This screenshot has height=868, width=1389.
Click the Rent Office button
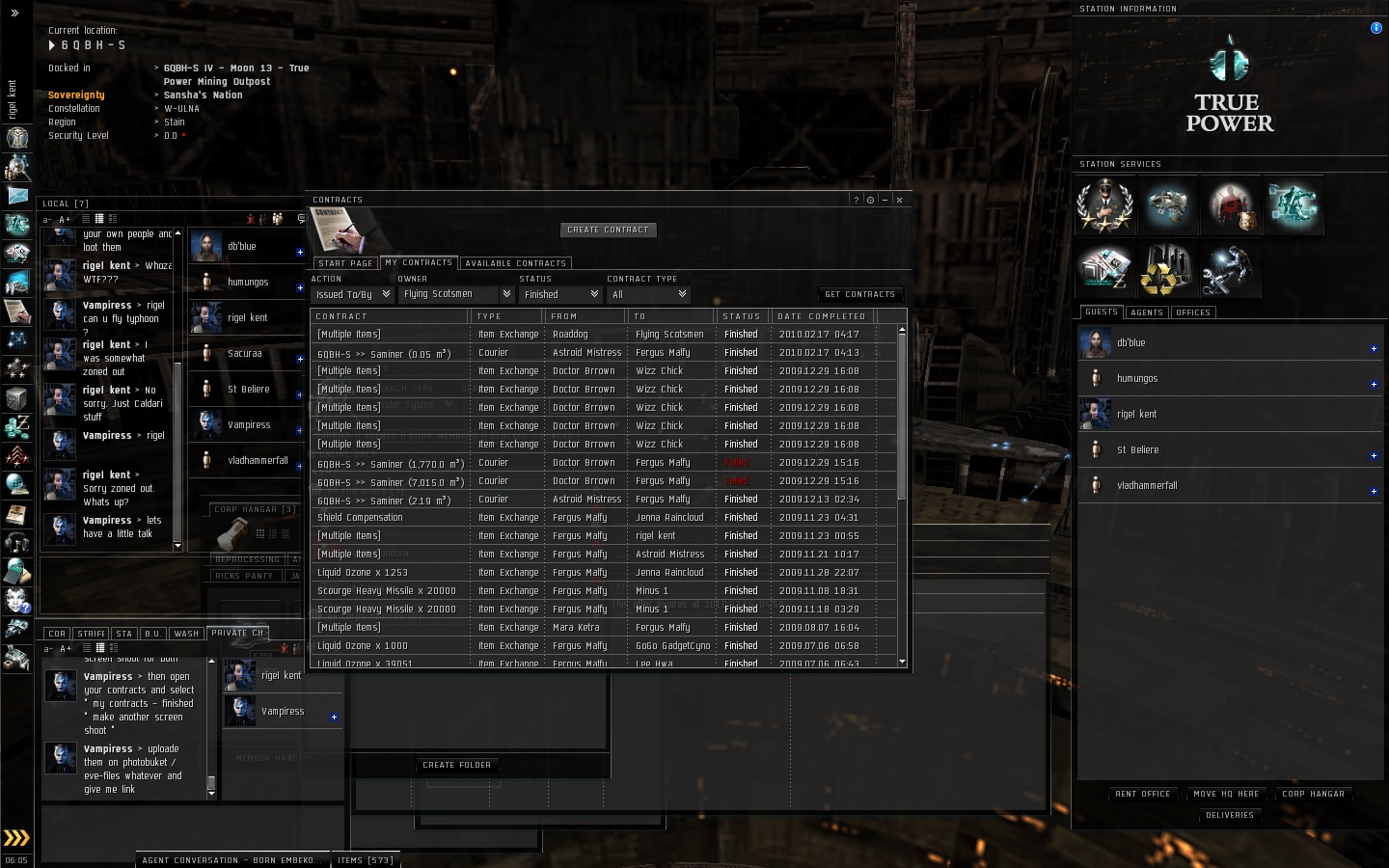[x=1143, y=794]
